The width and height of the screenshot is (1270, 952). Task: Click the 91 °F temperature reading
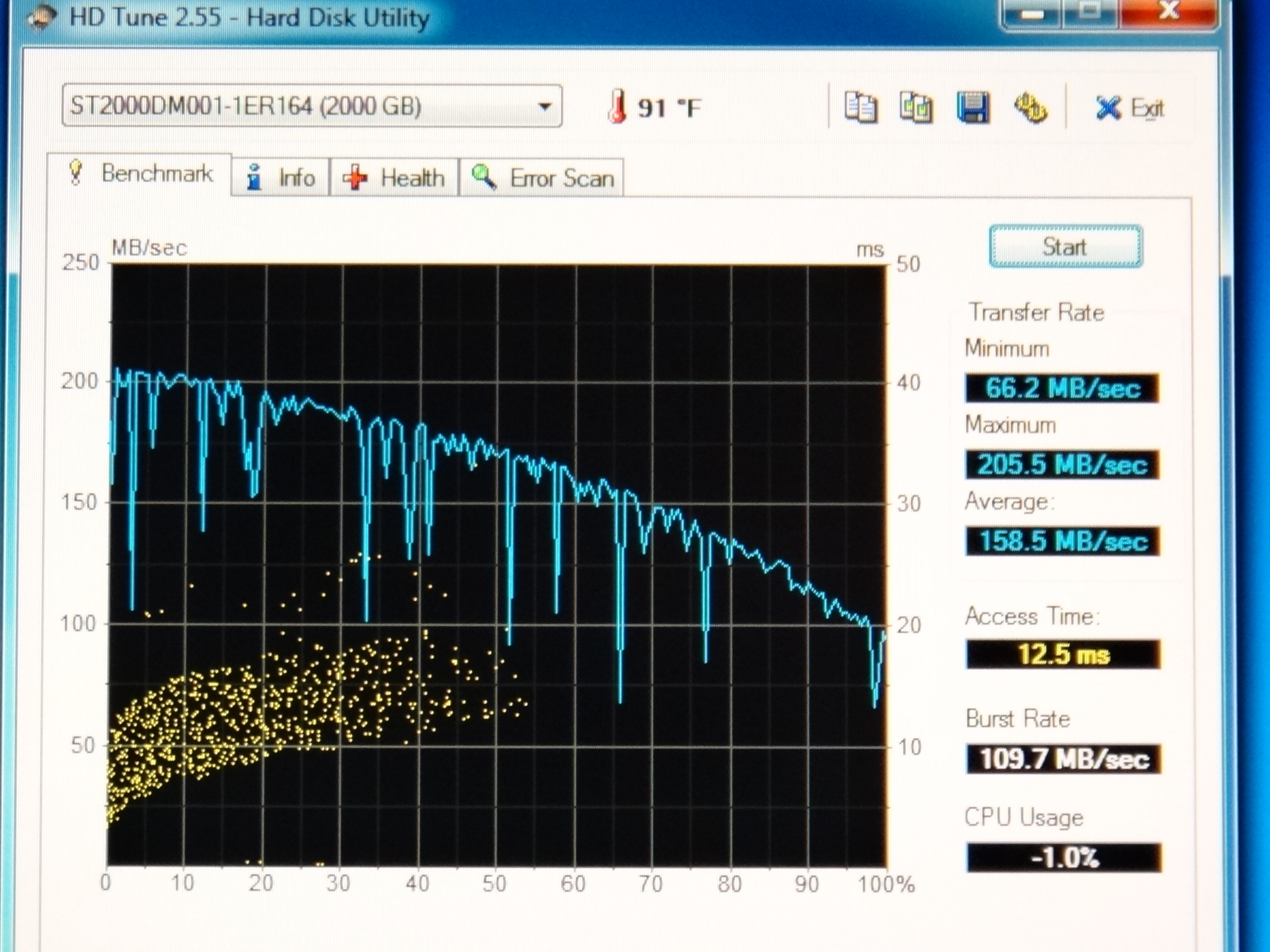[x=669, y=108]
